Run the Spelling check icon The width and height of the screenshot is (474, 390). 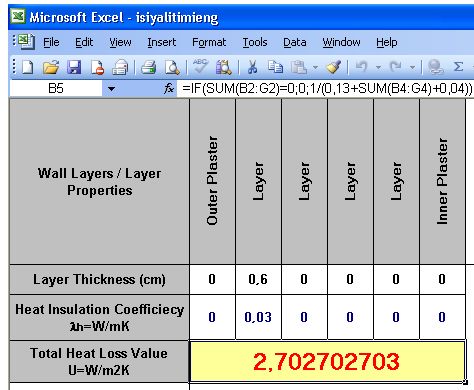click(x=200, y=67)
